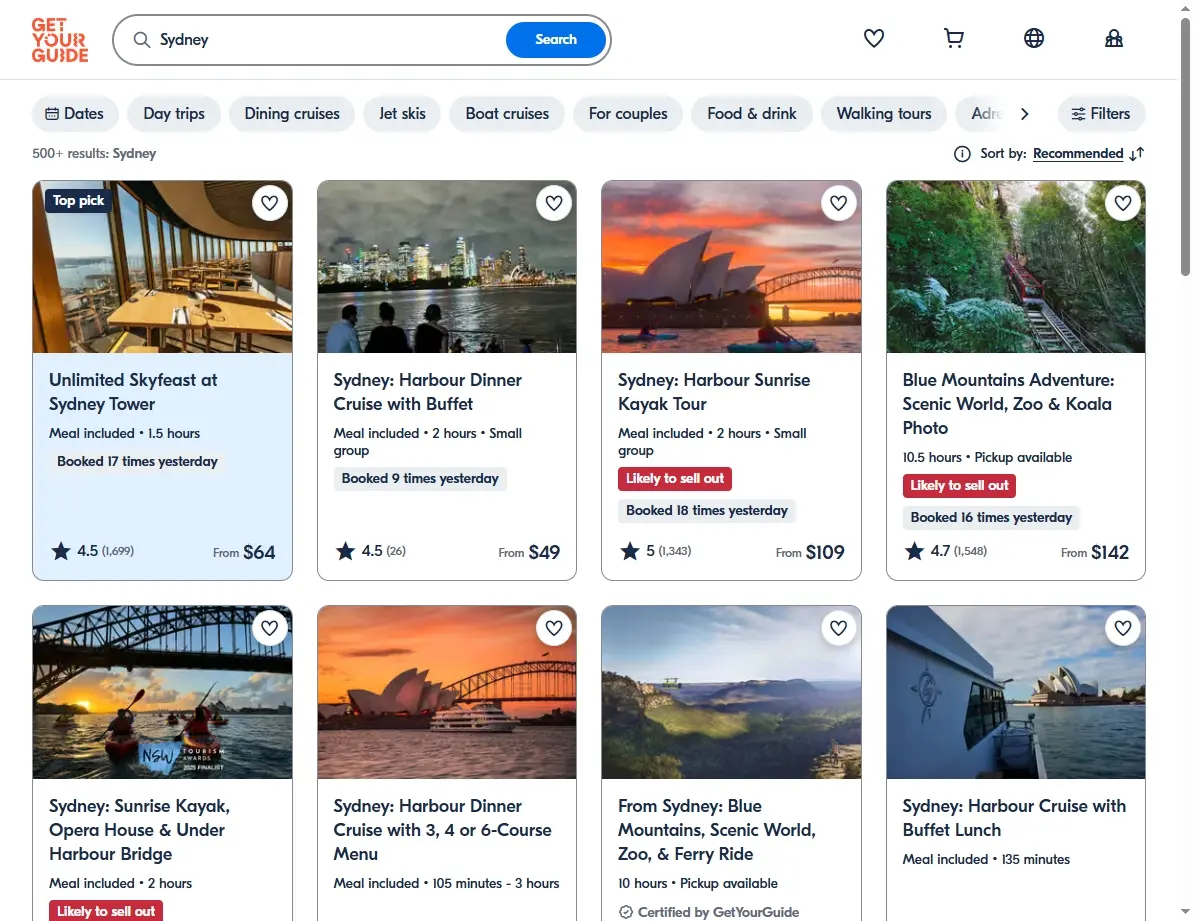Click the Top pick badge
This screenshot has height=921, width=1193.
point(78,201)
